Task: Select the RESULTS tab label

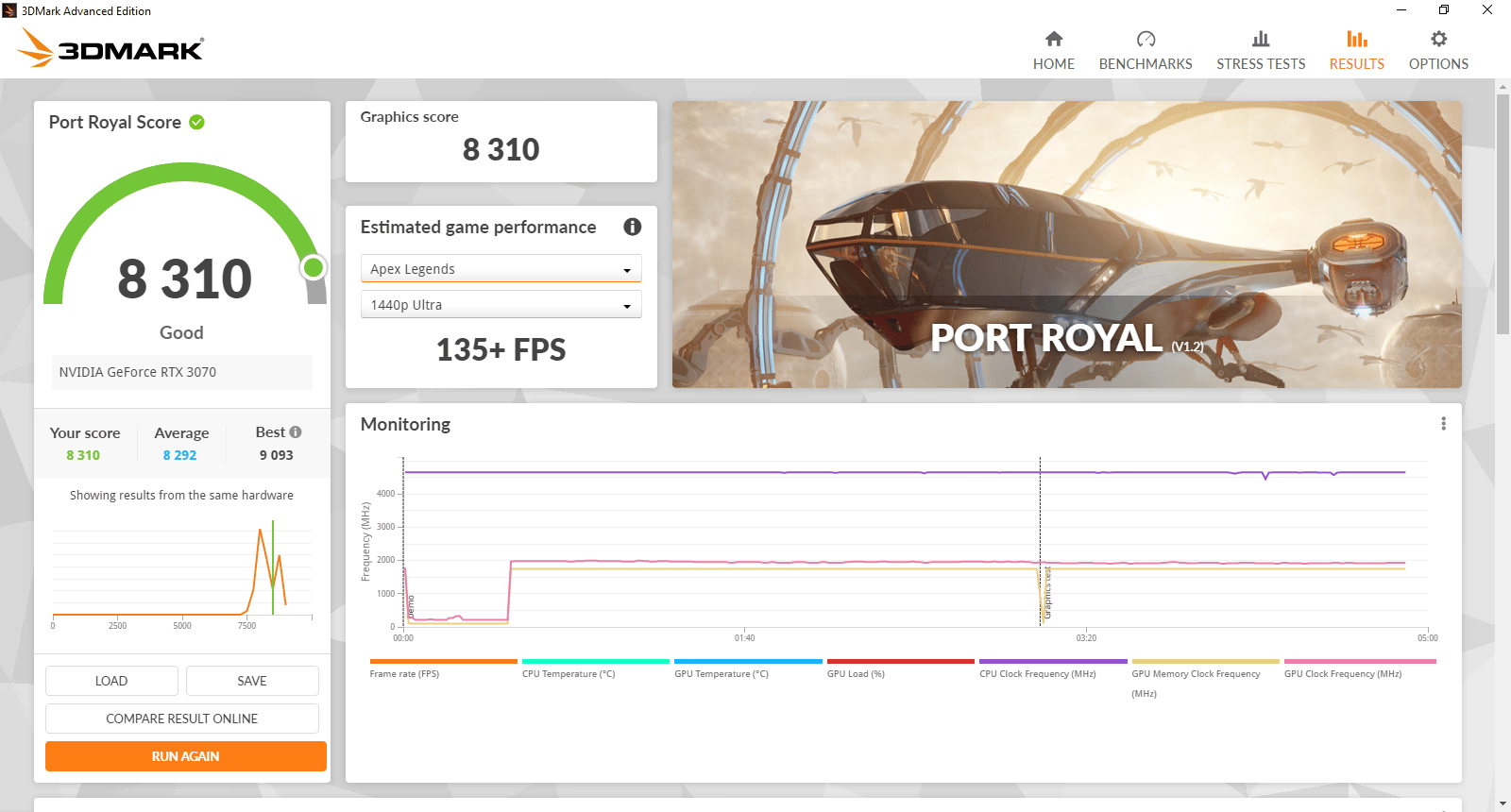Action: [1357, 64]
